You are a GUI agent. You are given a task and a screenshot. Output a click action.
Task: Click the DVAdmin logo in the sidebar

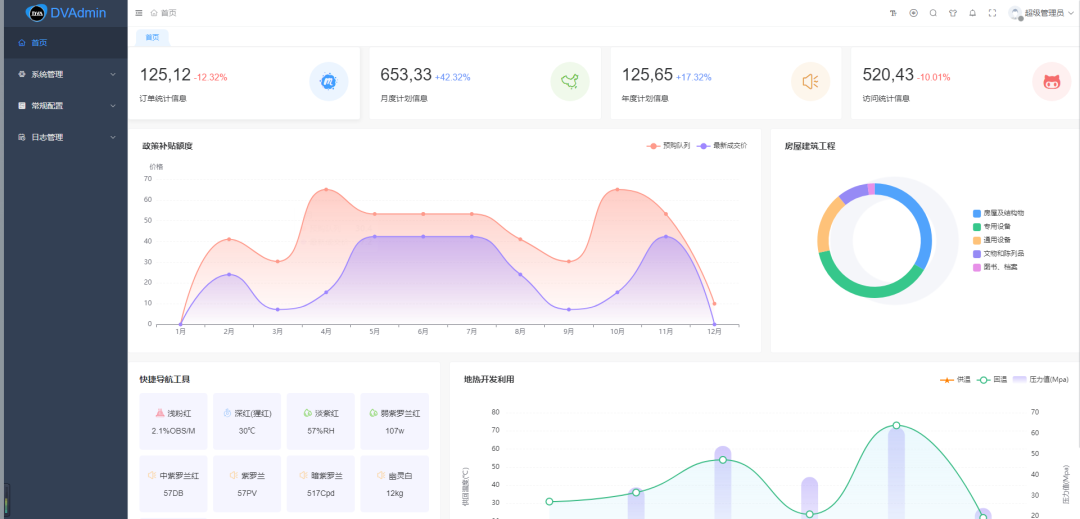65,12
